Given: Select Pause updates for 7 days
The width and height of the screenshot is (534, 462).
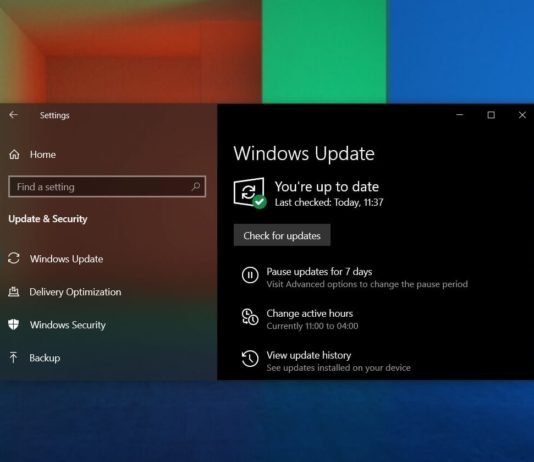Looking at the screenshot, I should coord(319,272).
